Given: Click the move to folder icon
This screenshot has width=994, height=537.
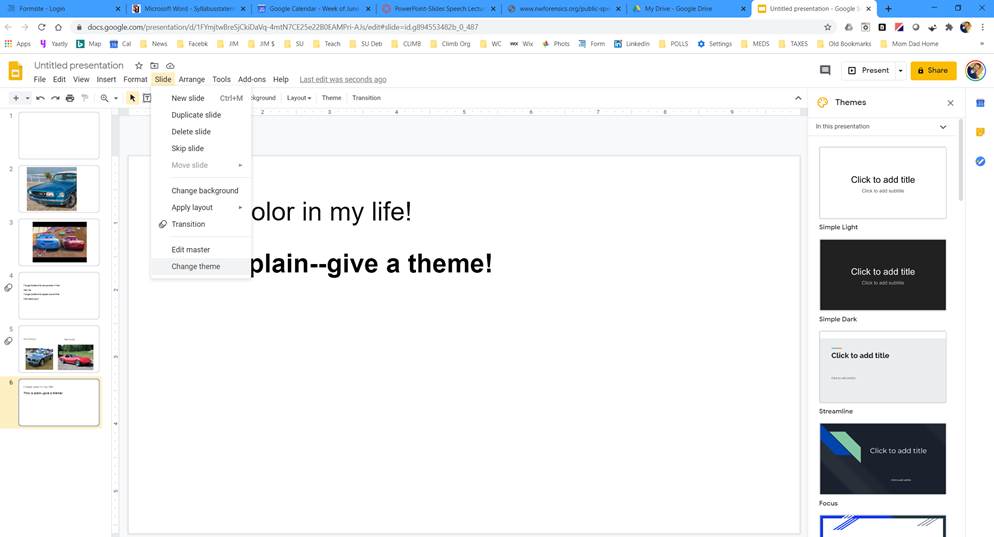Looking at the screenshot, I should pyautogui.click(x=155, y=66).
